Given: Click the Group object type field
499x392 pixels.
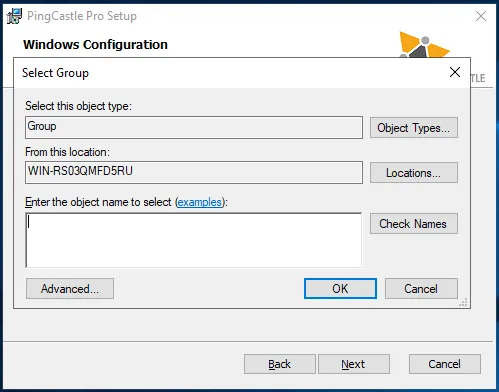Looking at the screenshot, I should pyautogui.click(x=194, y=127).
